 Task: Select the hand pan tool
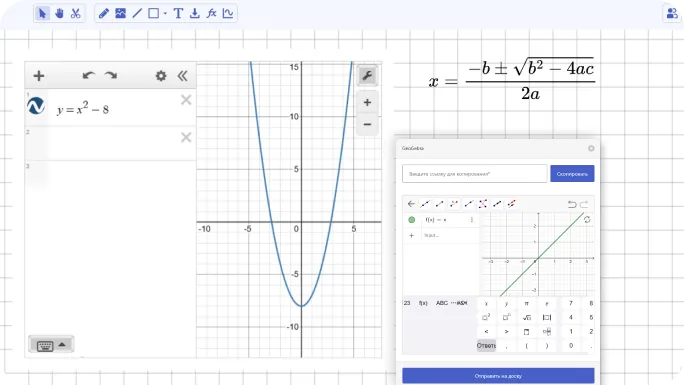[59, 14]
